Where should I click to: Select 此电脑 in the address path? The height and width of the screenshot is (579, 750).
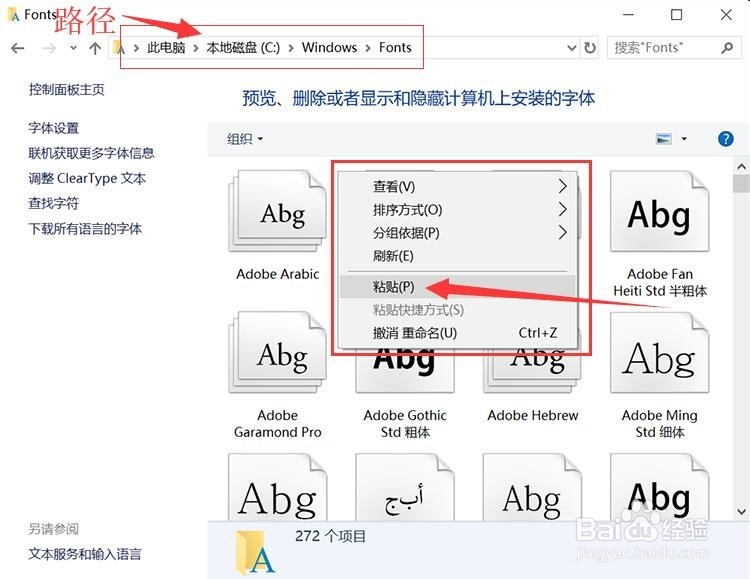point(165,47)
